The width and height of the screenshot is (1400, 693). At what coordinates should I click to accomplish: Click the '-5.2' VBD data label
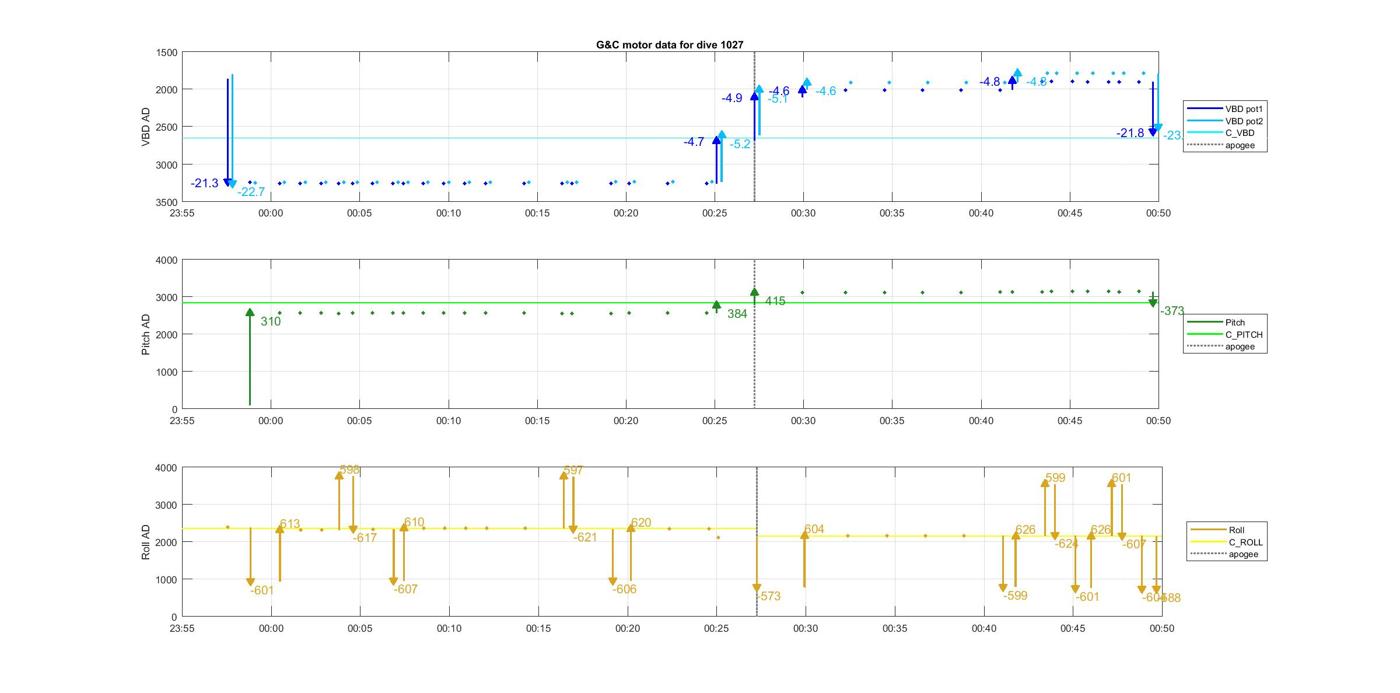(x=740, y=144)
